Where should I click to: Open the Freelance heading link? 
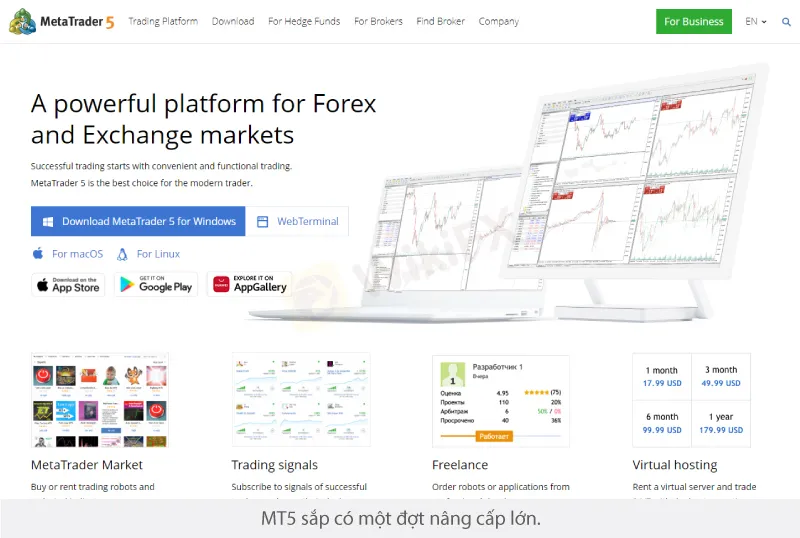pyautogui.click(x=460, y=465)
